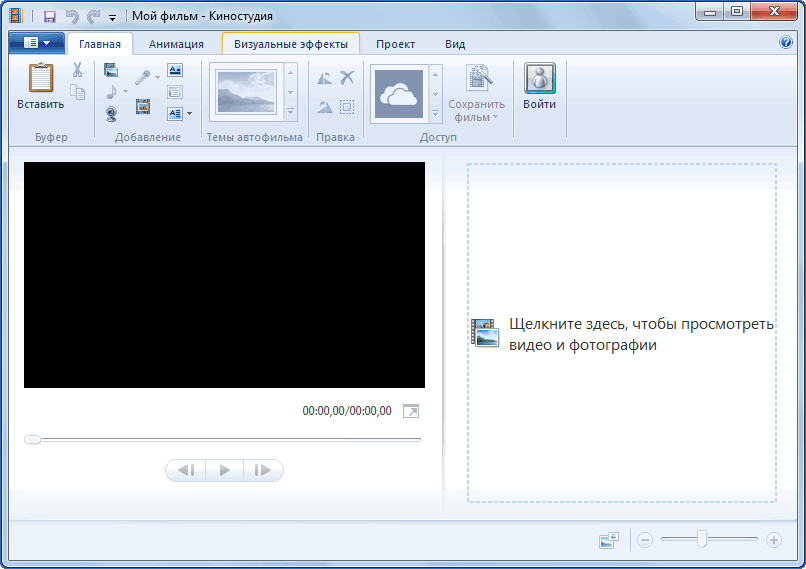Click the black video preview area
806x569 pixels.
click(x=224, y=275)
